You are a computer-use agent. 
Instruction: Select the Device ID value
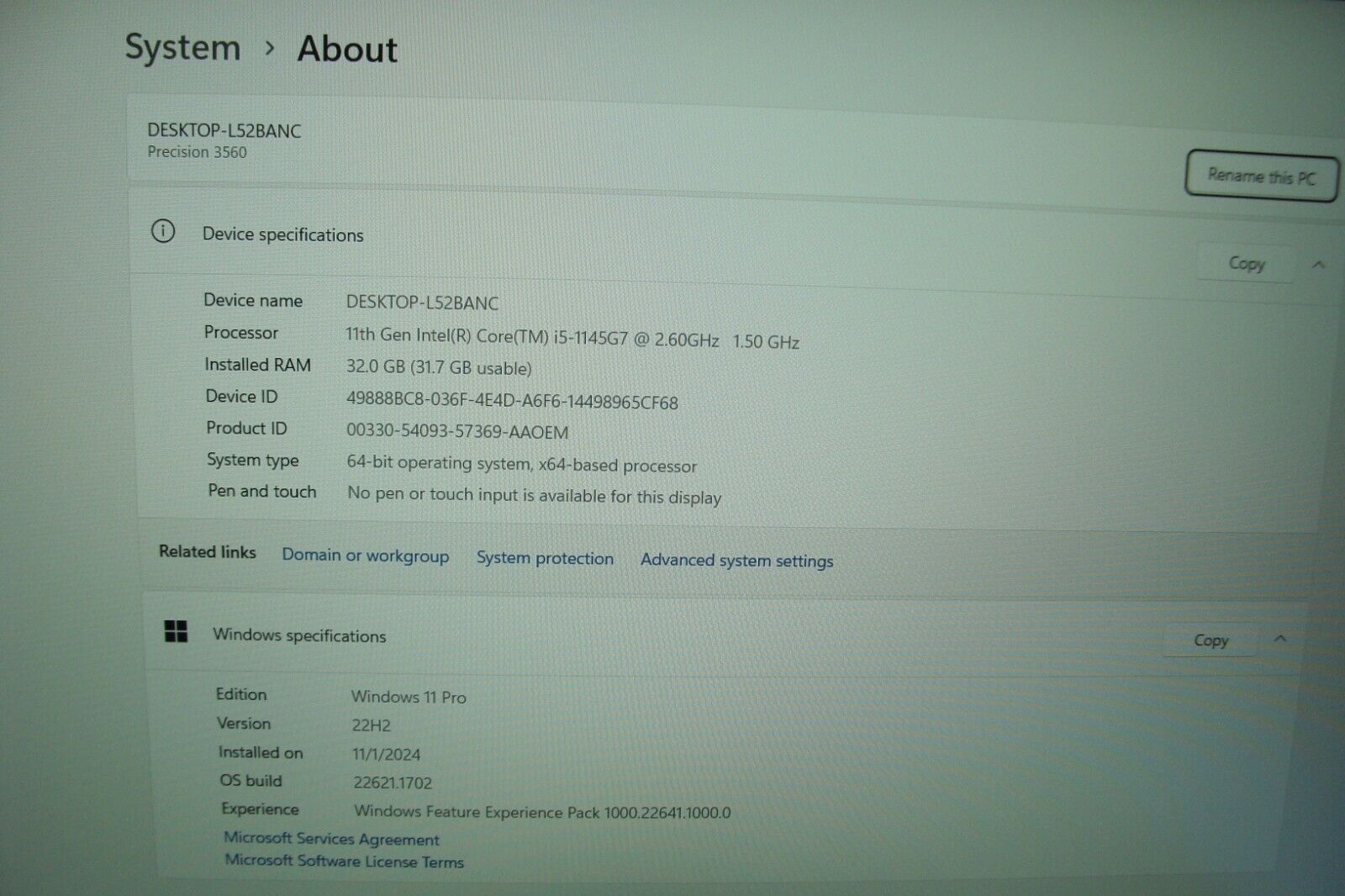pos(514,402)
